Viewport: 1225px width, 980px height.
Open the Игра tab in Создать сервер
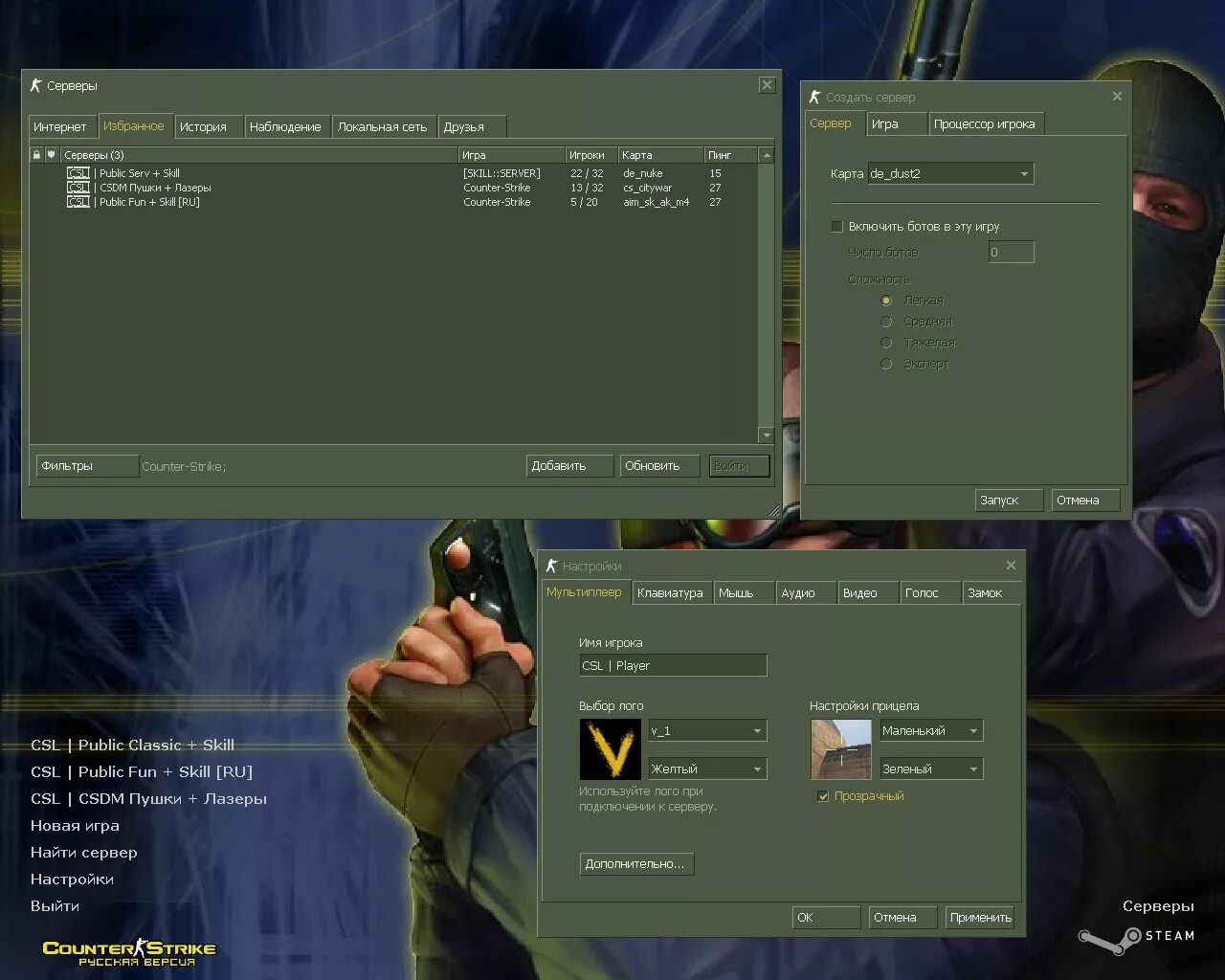point(896,124)
